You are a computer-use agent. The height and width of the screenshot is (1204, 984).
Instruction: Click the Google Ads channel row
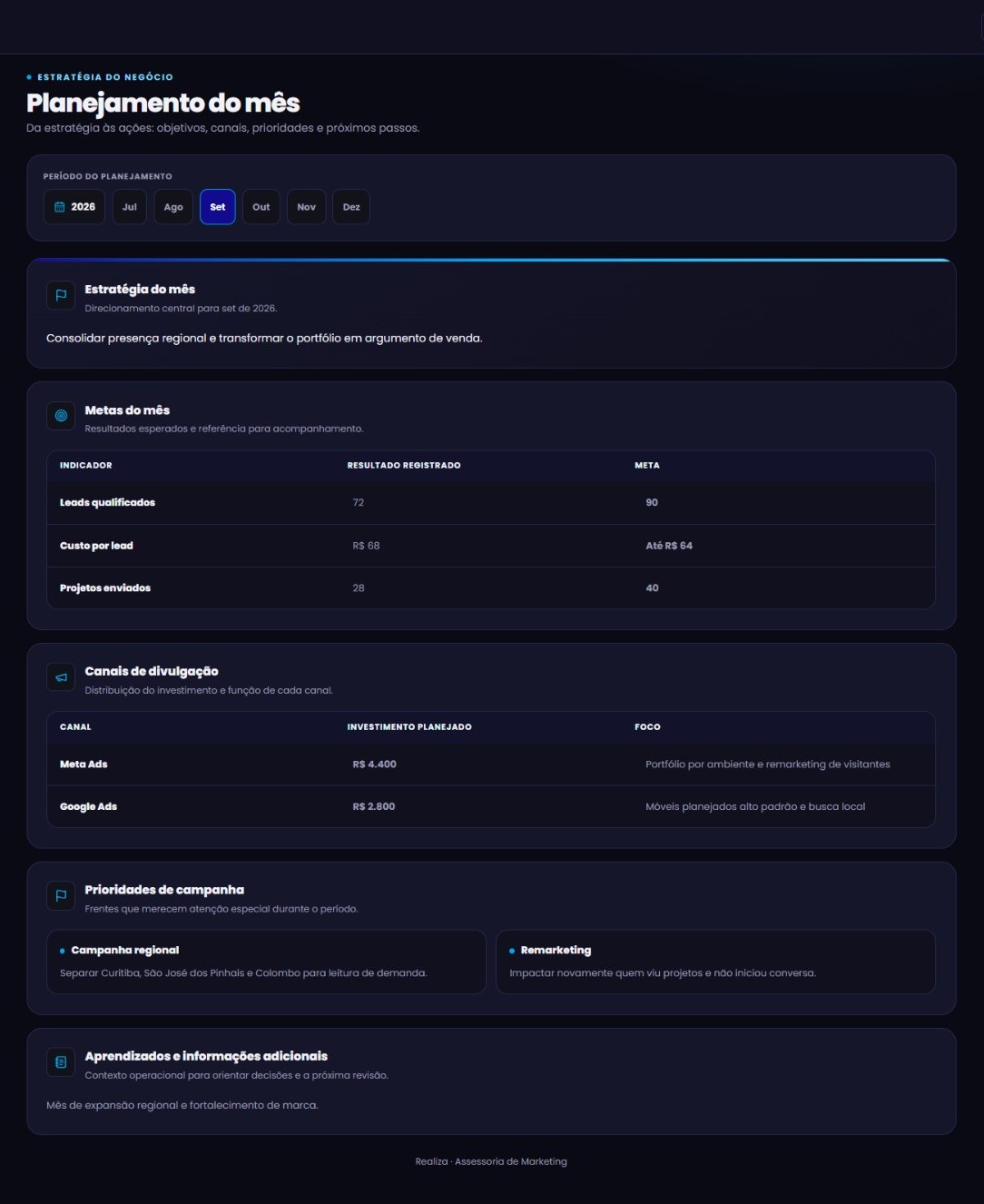pos(491,806)
